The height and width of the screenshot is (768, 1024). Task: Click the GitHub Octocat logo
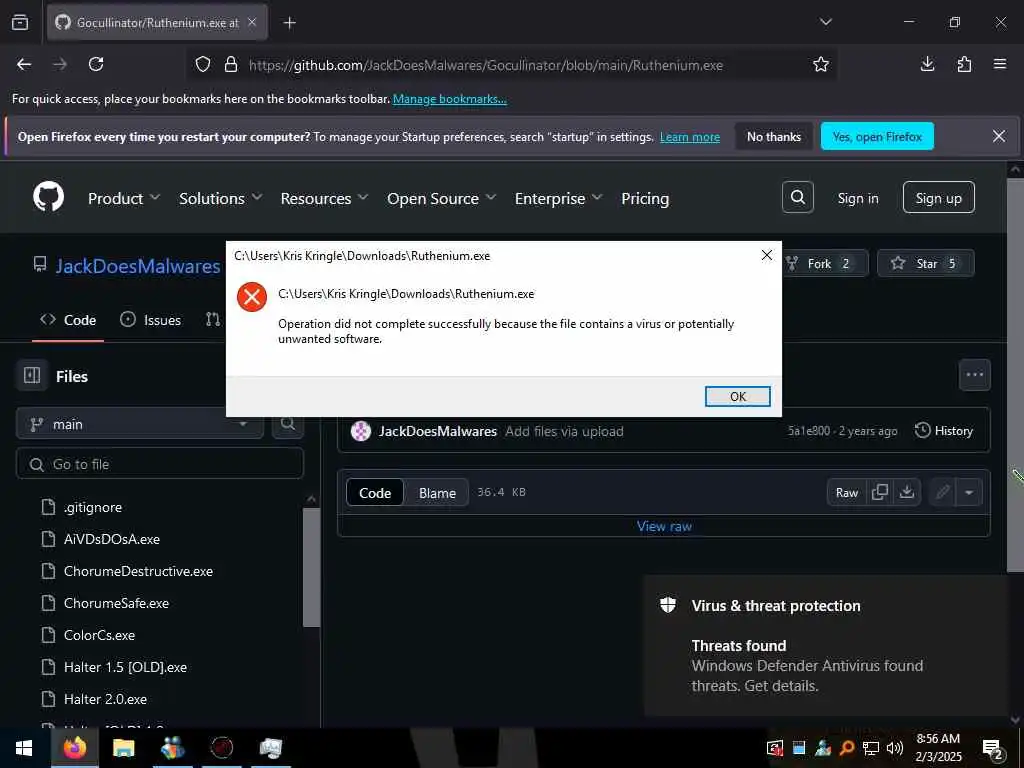coord(49,197)
